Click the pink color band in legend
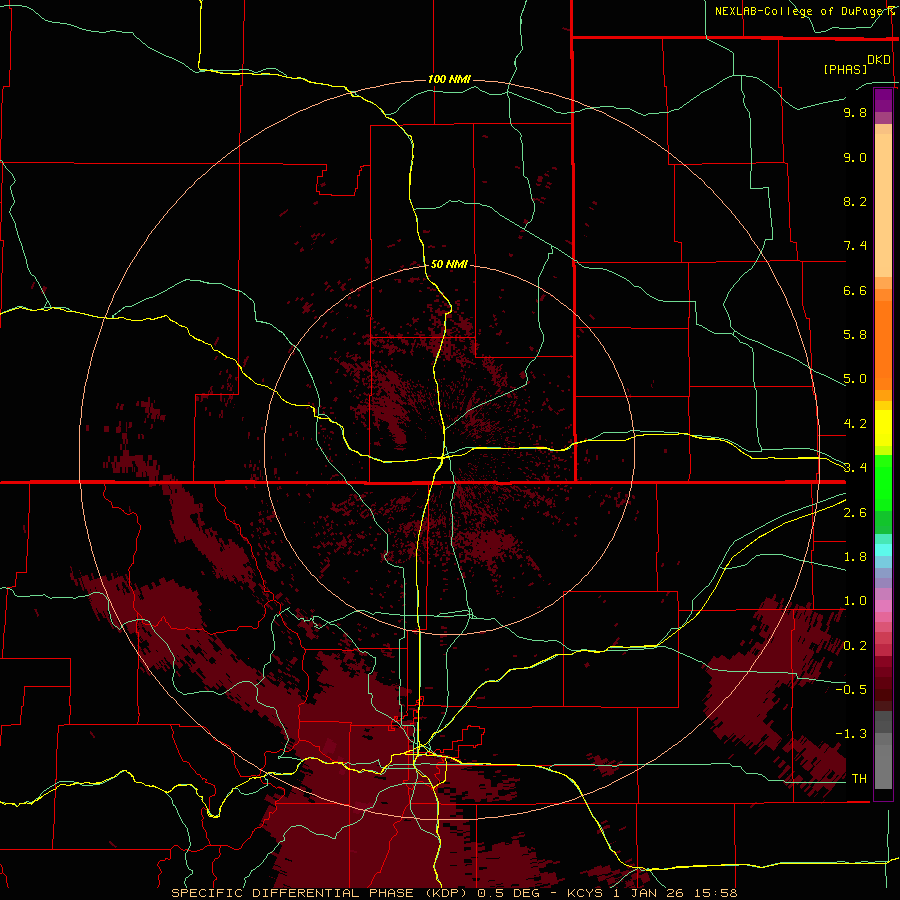Image resolution: width=900 pixels, height=900 pixels. (883, 606)
